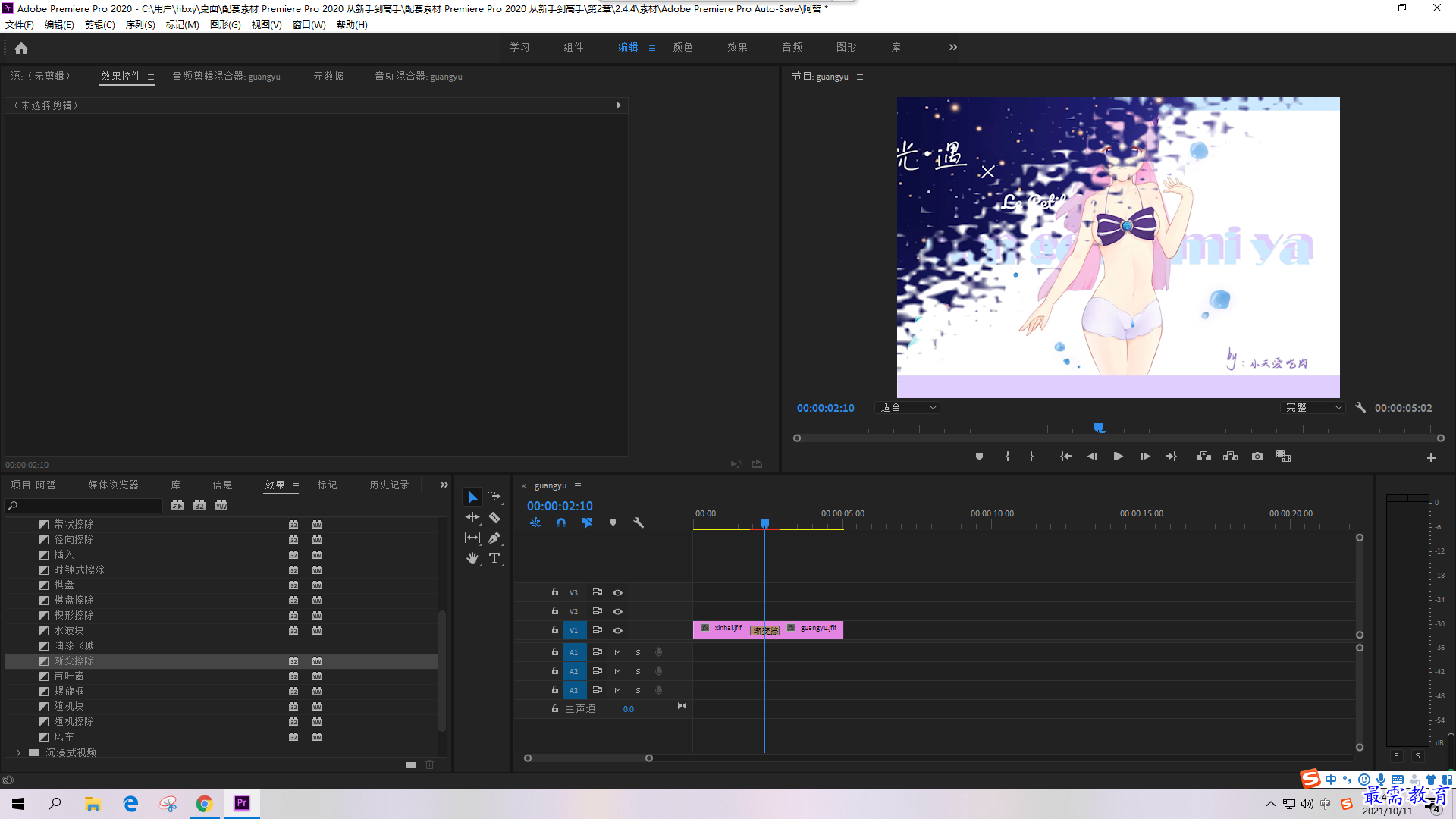1456x819 pixels.
Task: Select the Selection tool arrow
Action: [472, 497]
